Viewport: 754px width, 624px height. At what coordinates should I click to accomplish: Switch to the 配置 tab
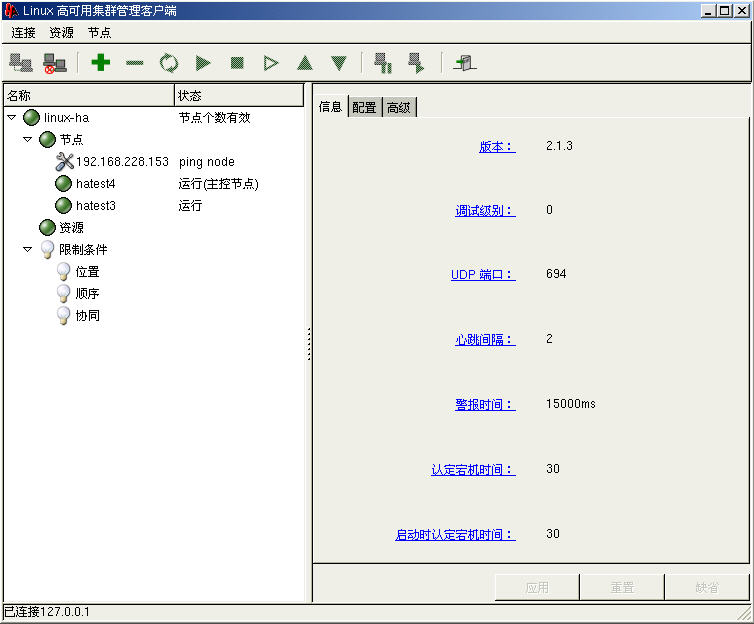coord(365,108)
